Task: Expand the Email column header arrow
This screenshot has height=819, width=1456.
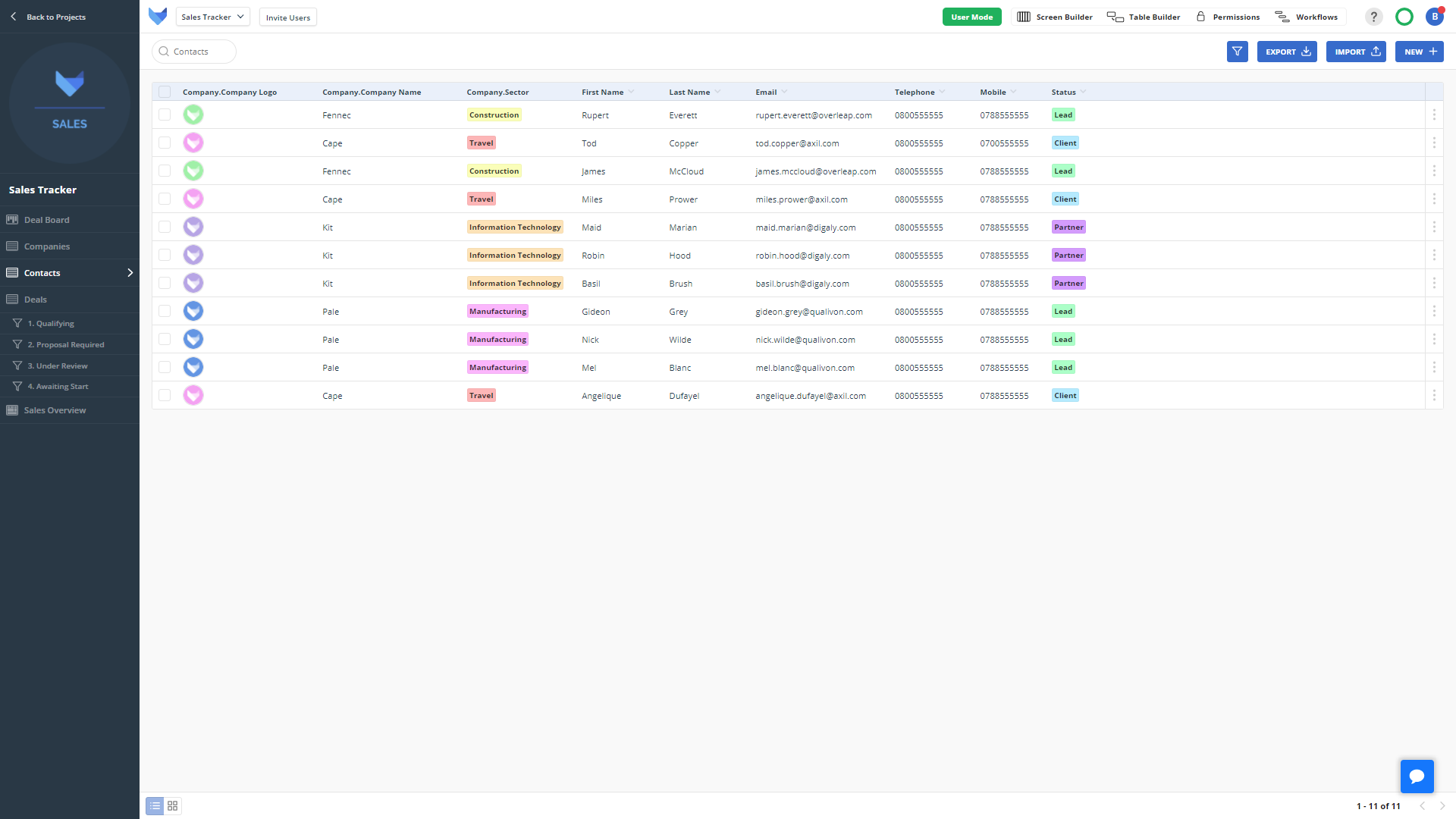Action: click(x=784, y=92)
